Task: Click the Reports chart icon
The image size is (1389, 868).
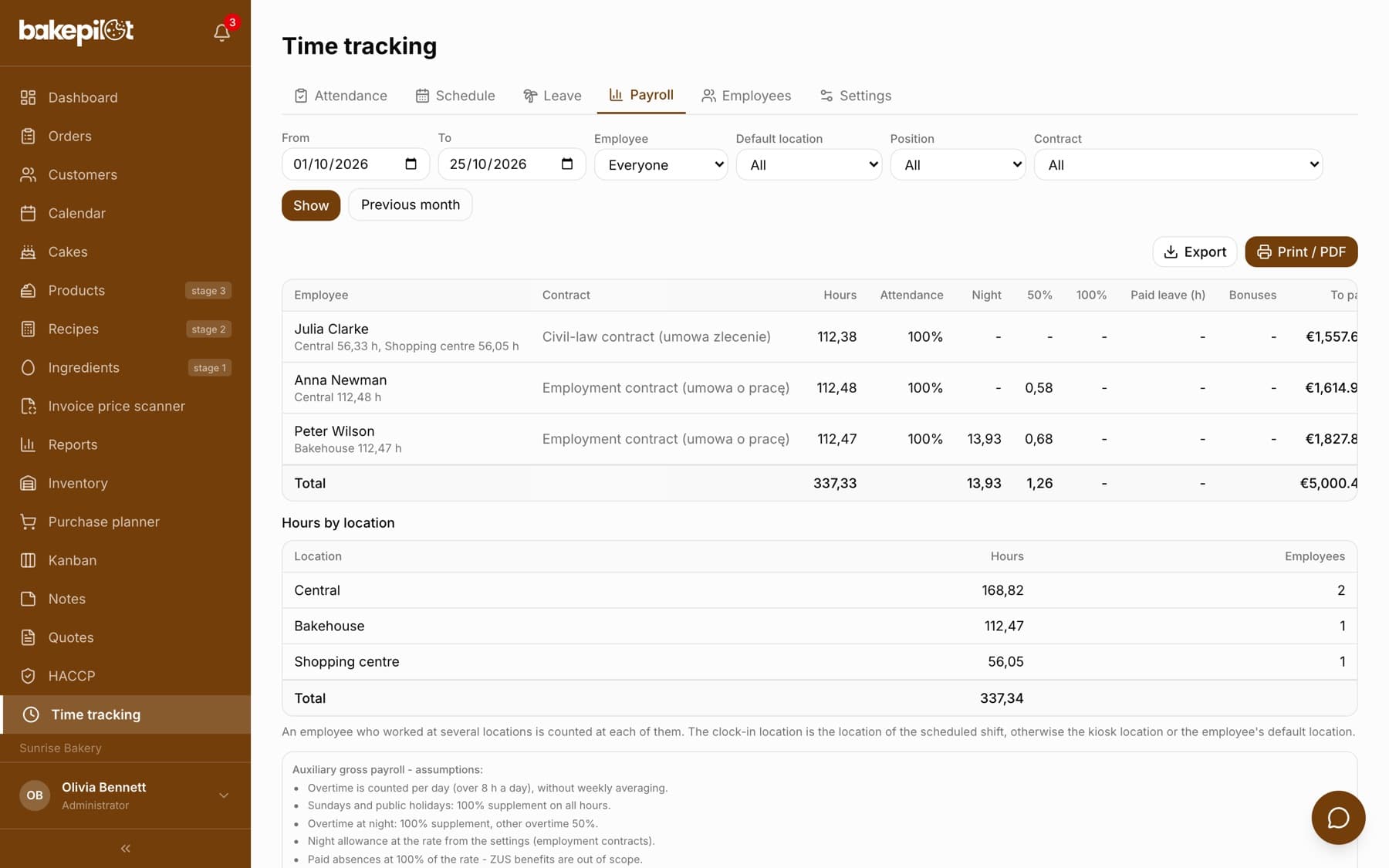Action: (28, 444)
